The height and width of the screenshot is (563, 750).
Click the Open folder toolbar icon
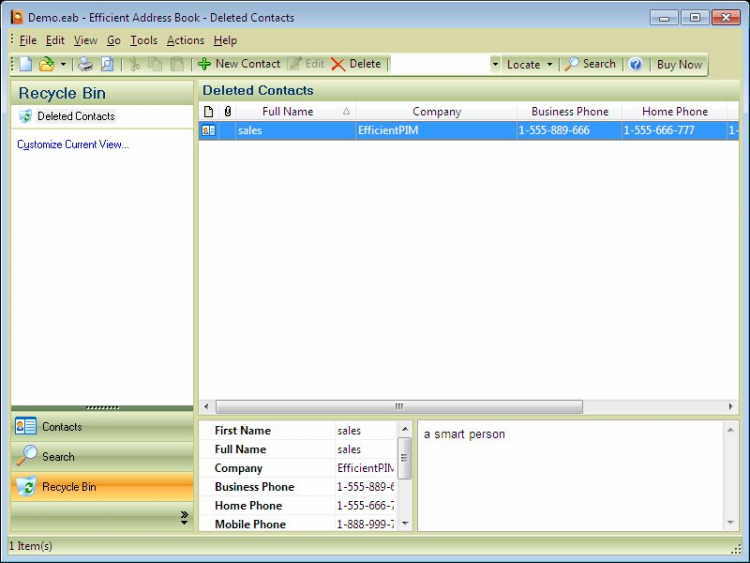(x=46, y=64)
